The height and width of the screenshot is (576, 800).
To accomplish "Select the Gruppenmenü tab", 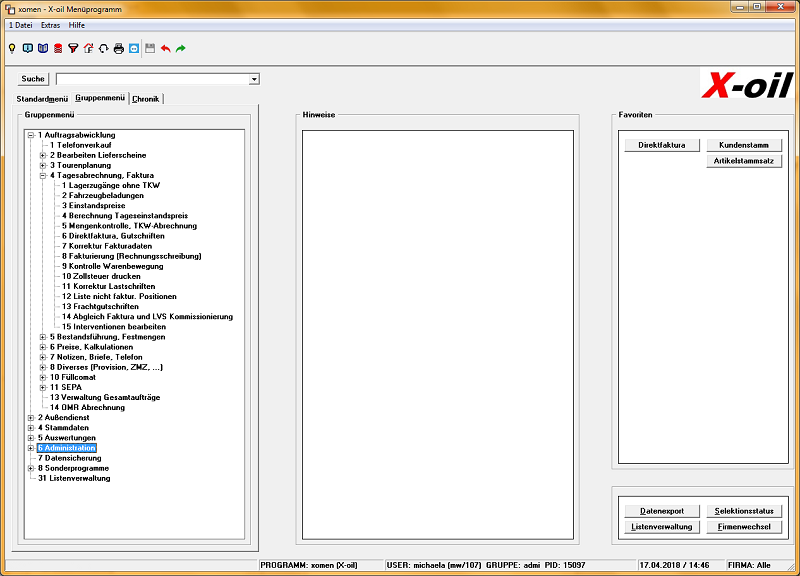I will point(100,98).
